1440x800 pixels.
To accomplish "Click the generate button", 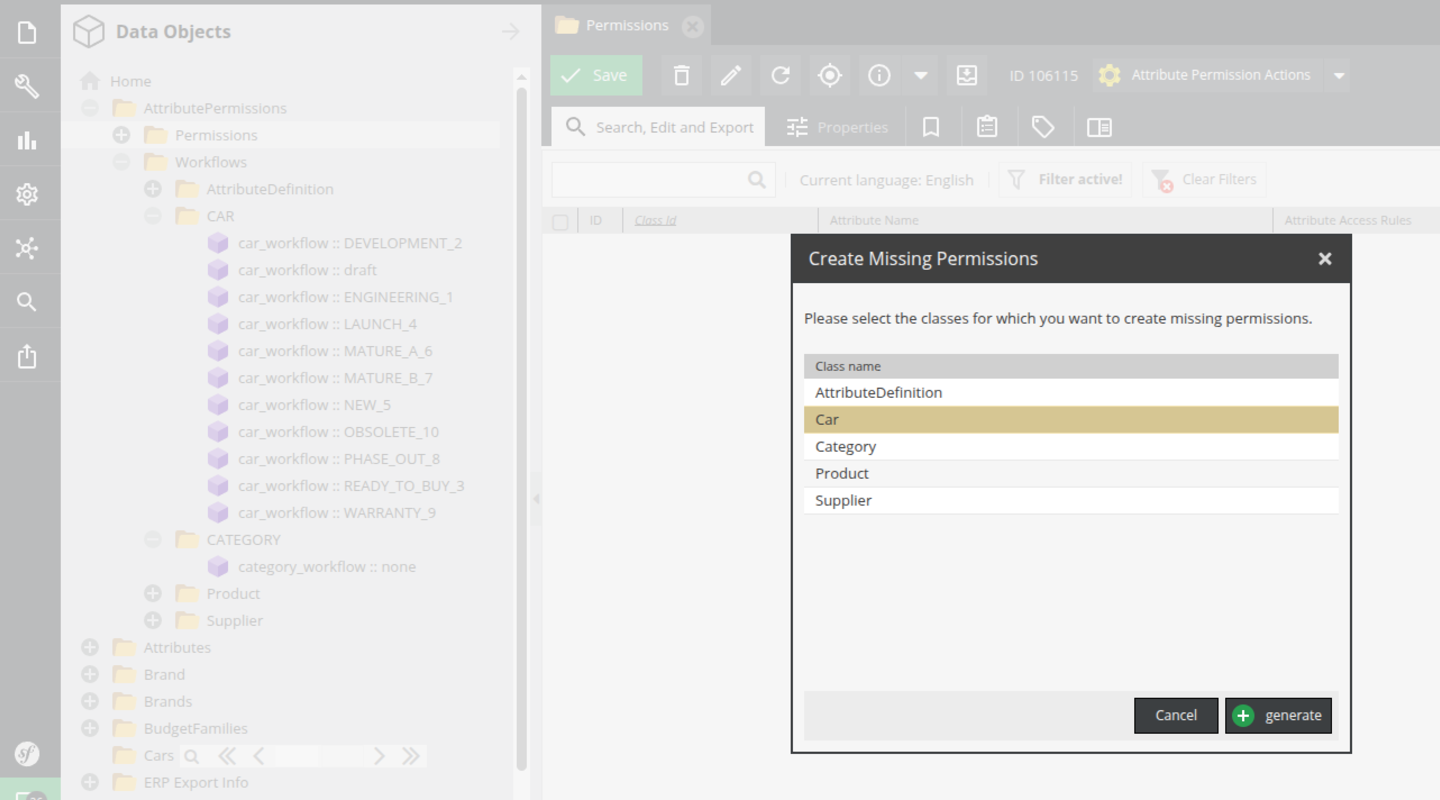I will [1279, 715].
